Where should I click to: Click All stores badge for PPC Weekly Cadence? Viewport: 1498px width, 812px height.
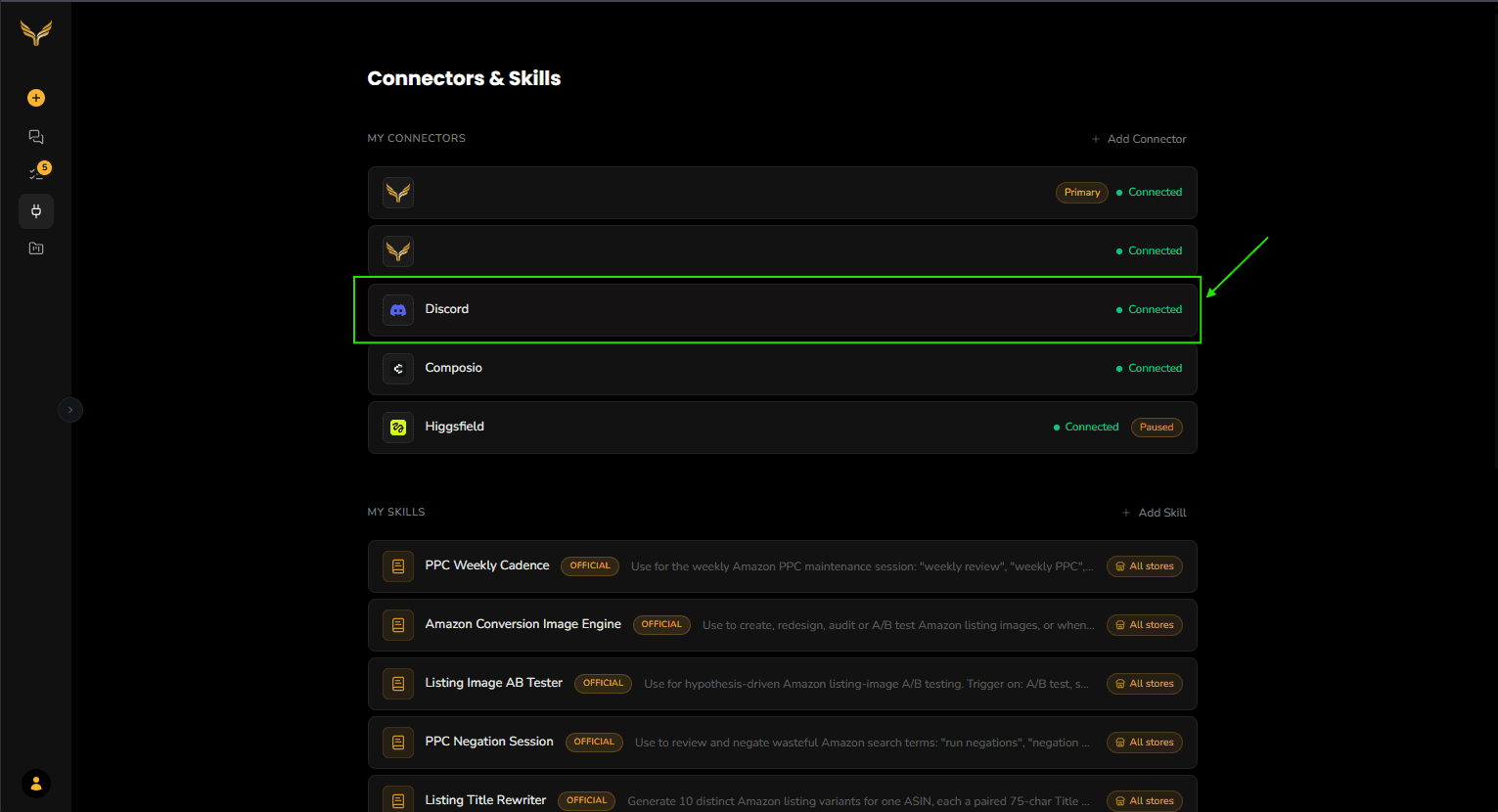[1145, 566]
